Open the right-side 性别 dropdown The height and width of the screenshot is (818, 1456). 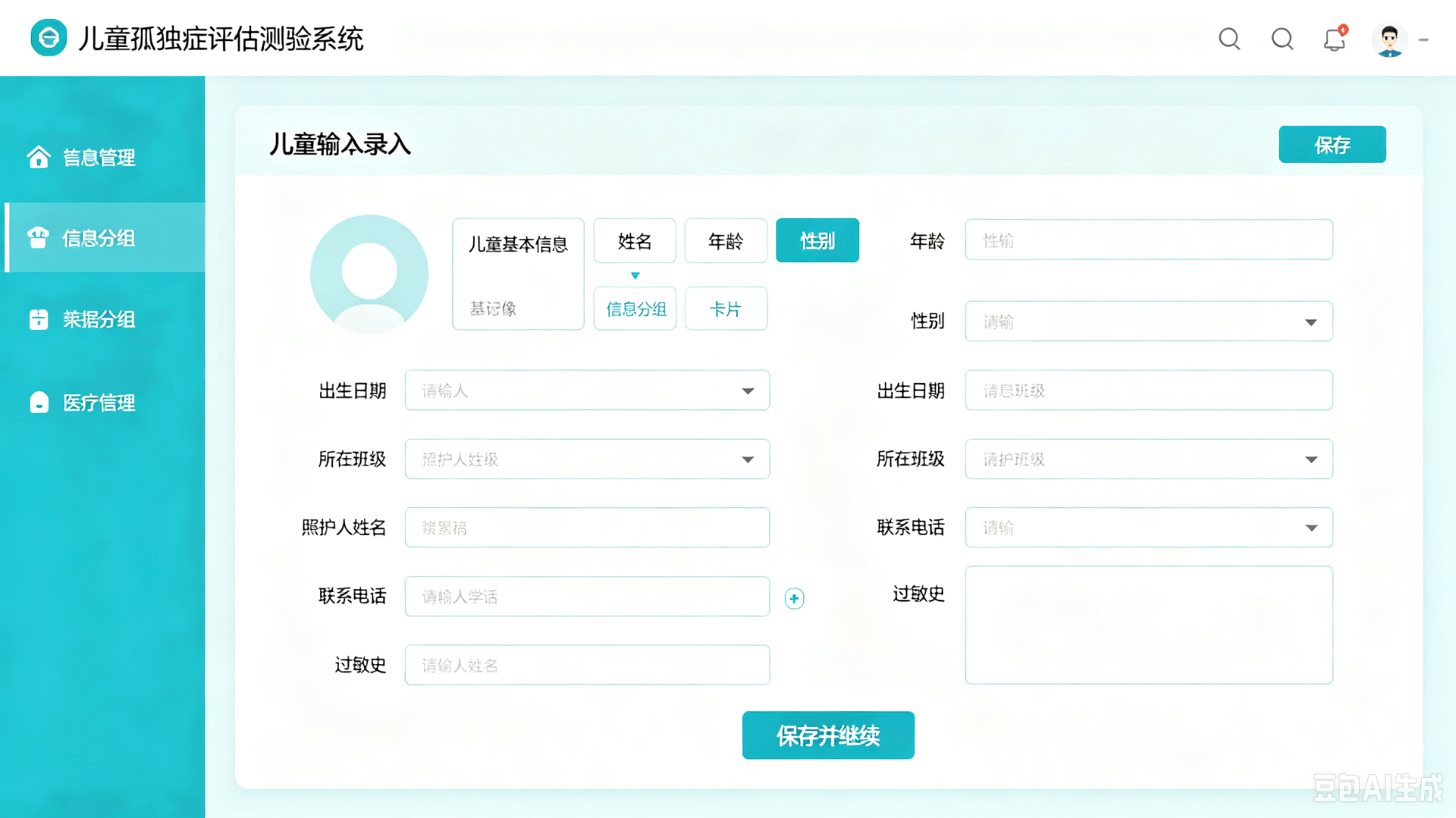coord(1148,321)
